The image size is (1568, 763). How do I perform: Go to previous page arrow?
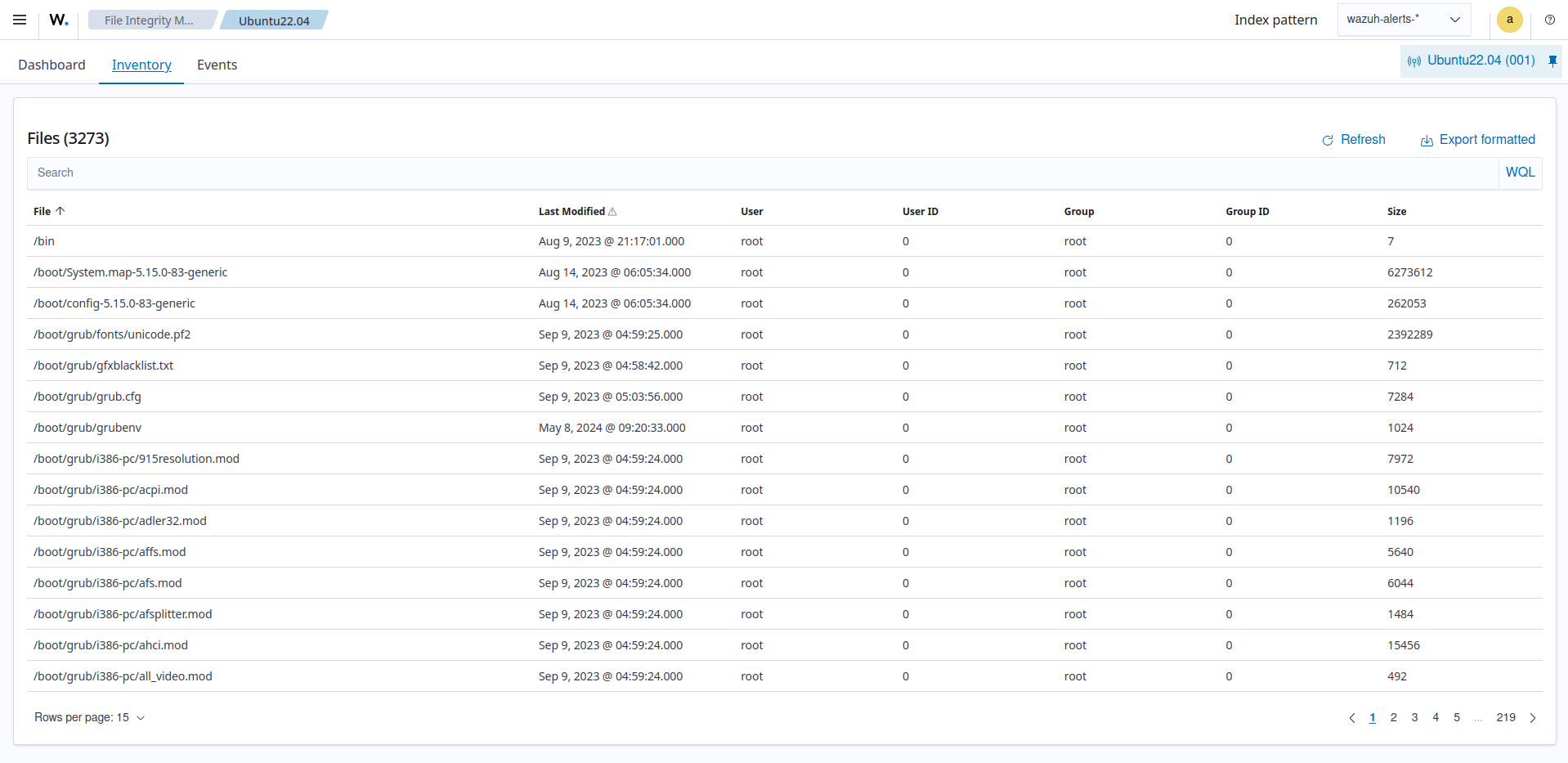(x=1351, y=718)
